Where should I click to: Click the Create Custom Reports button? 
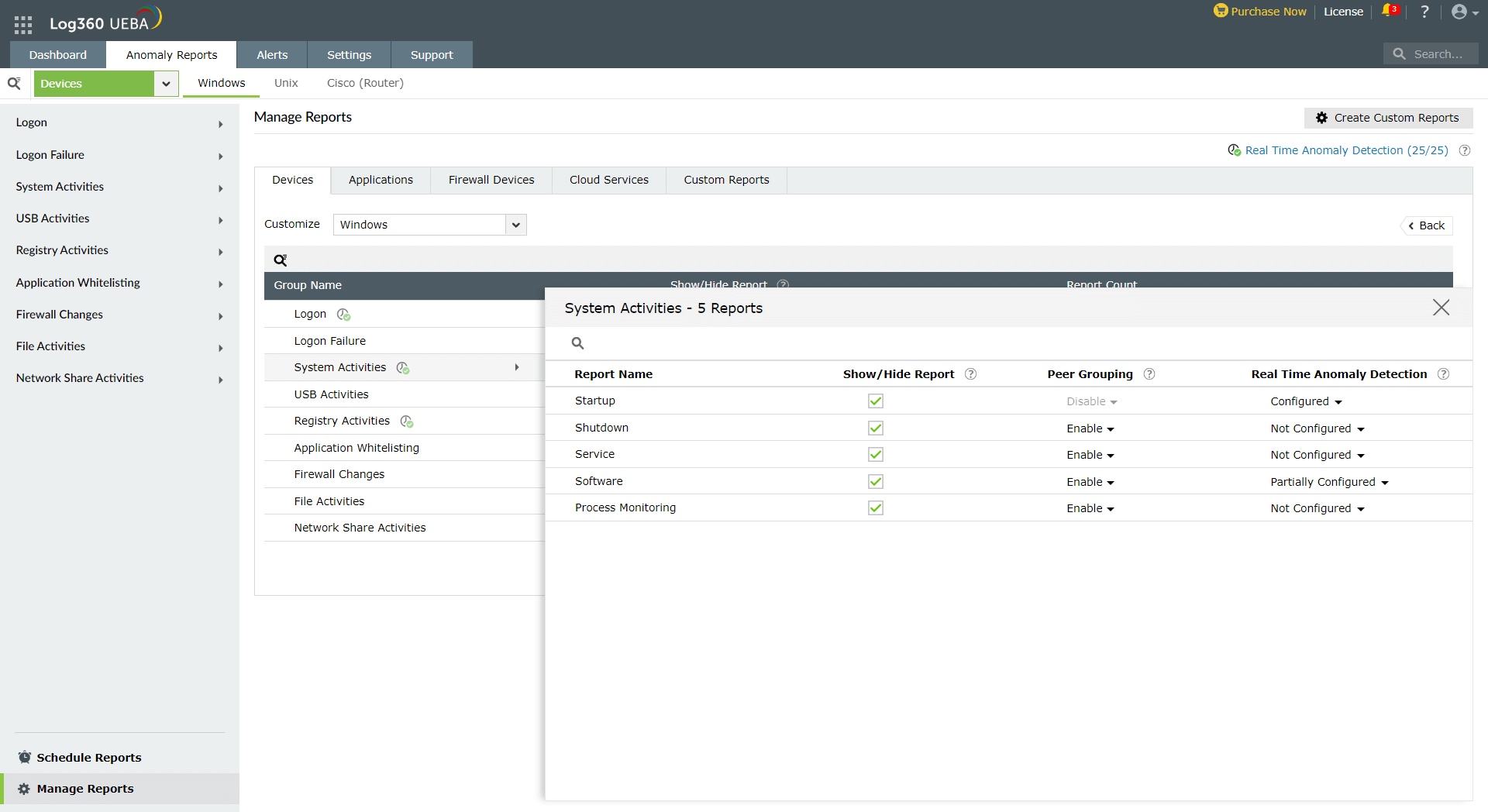[1387, 118]
